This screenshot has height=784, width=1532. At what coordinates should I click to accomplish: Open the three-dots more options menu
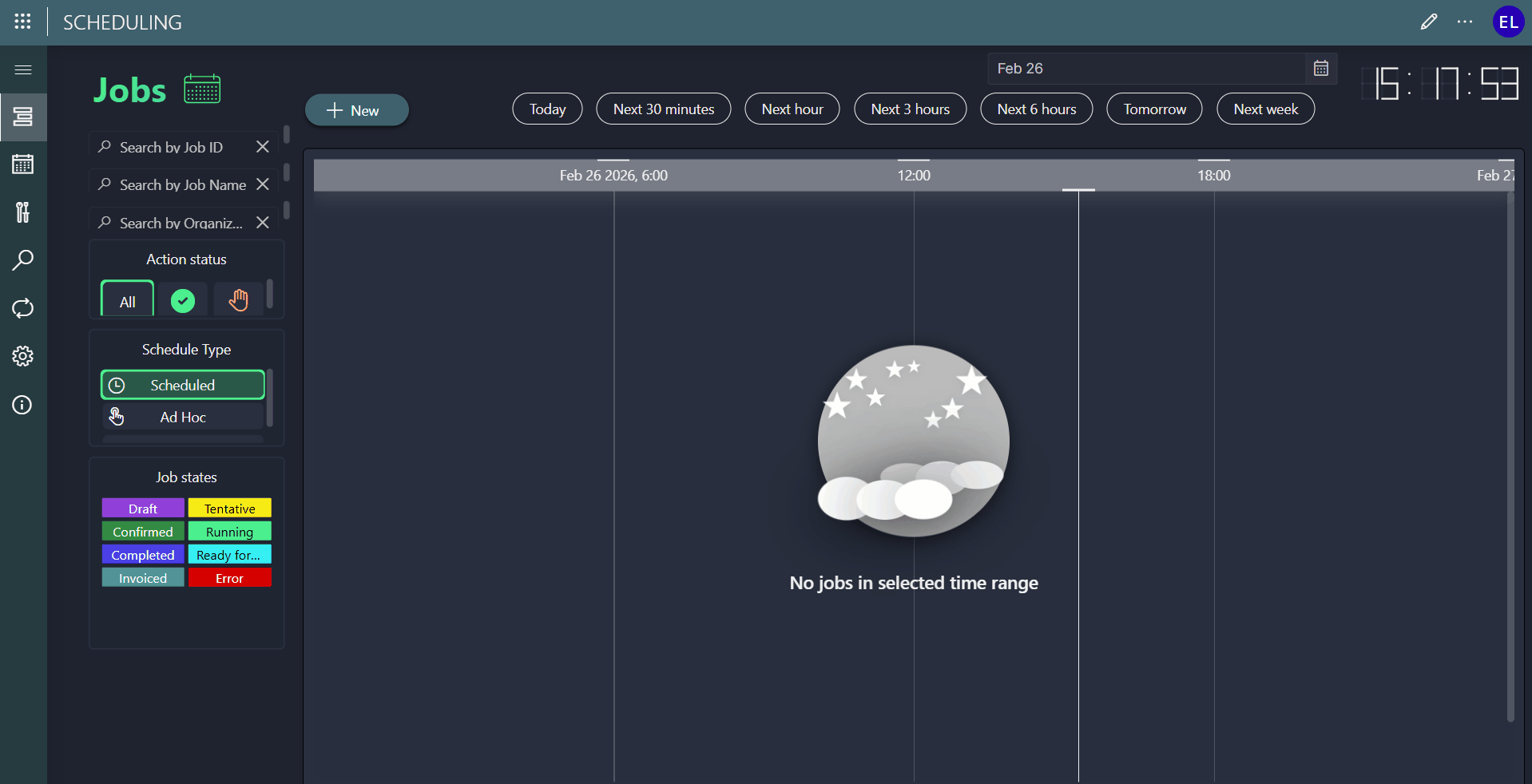pos(1465,22)
